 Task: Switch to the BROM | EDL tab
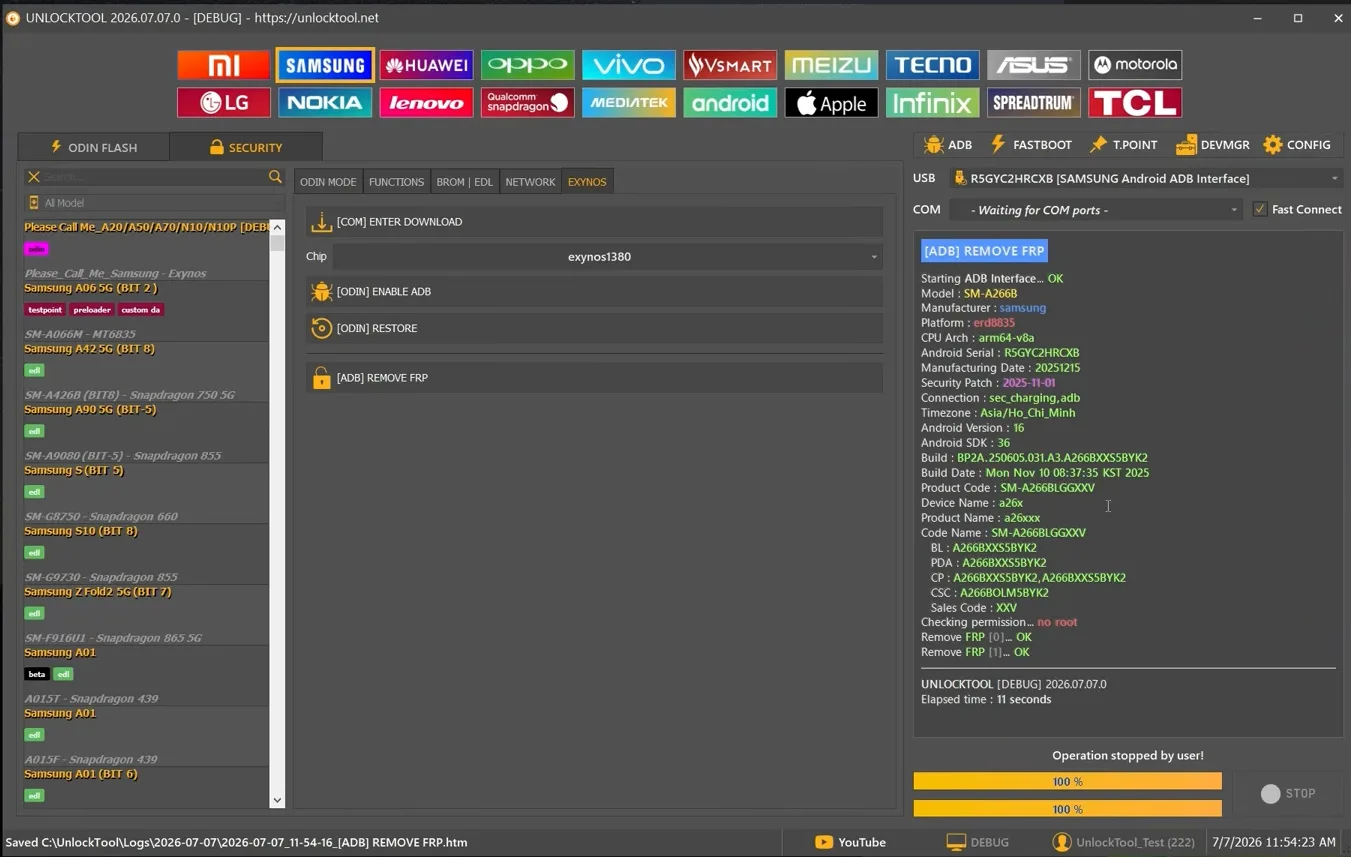tap(464, 182)
